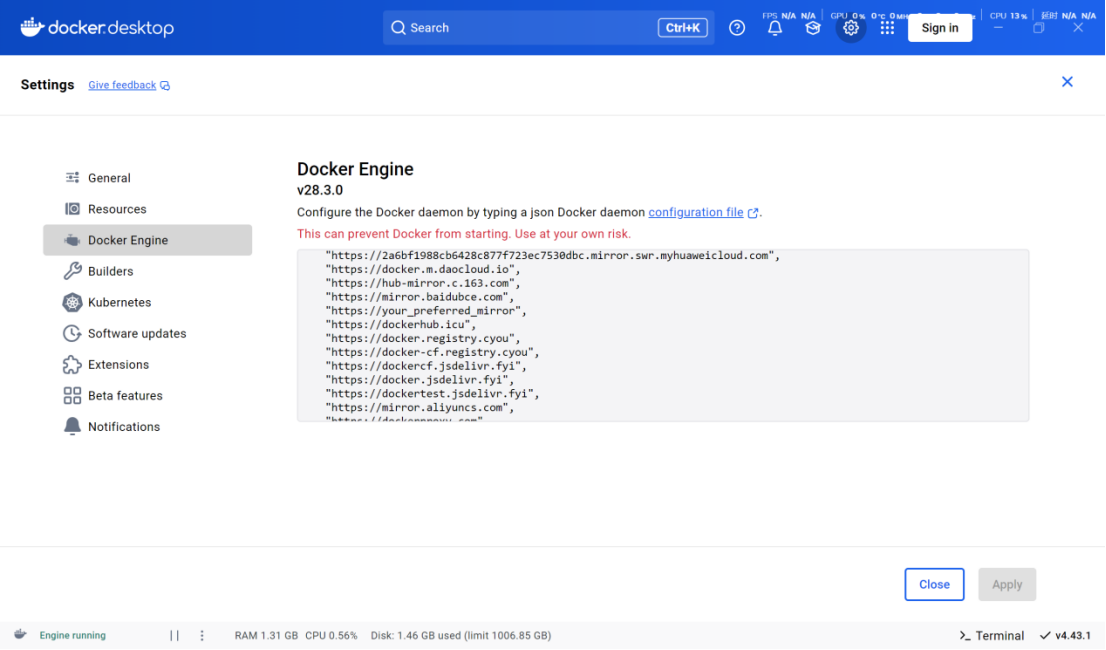Click the Docker whale icon in the status bar
This screenshot has width=1106, height=650.
[x=20, y=635]
